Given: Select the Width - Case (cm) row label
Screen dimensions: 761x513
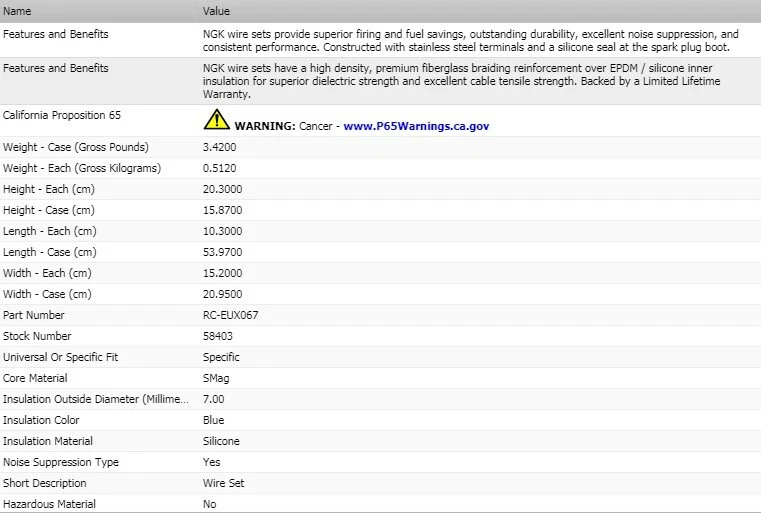Looking at the screenshot, I should pyautogui.click(x=47, y=294).
